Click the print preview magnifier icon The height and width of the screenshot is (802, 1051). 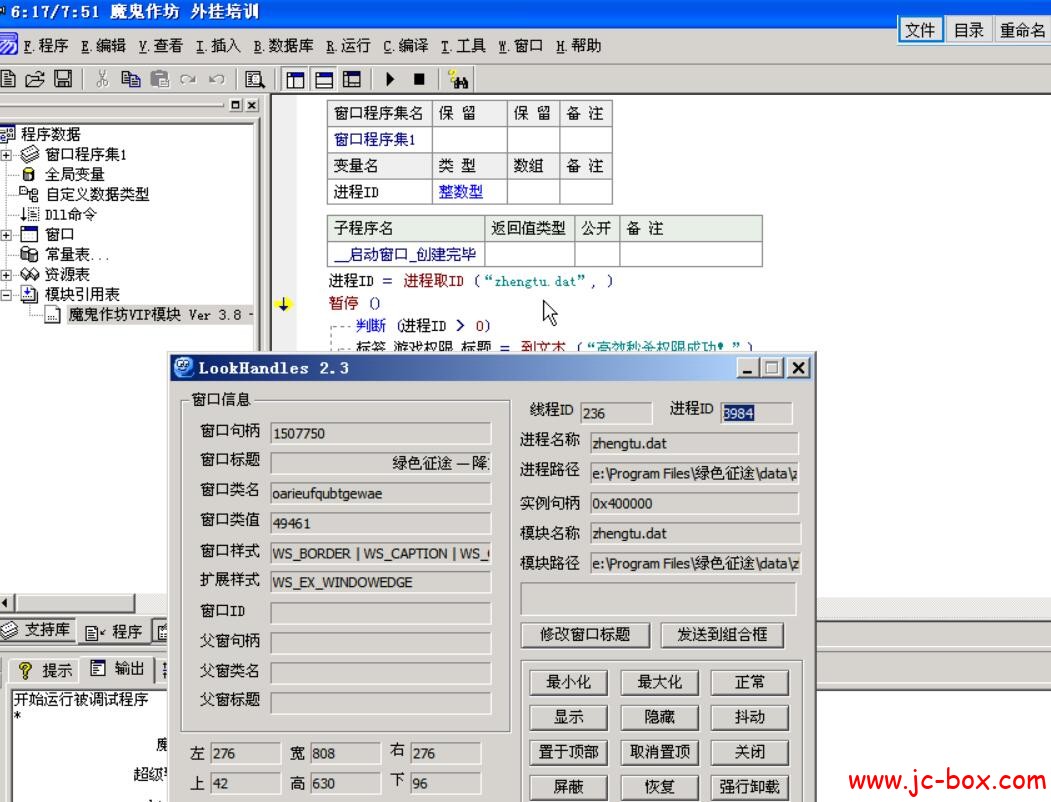coord(254,79)
